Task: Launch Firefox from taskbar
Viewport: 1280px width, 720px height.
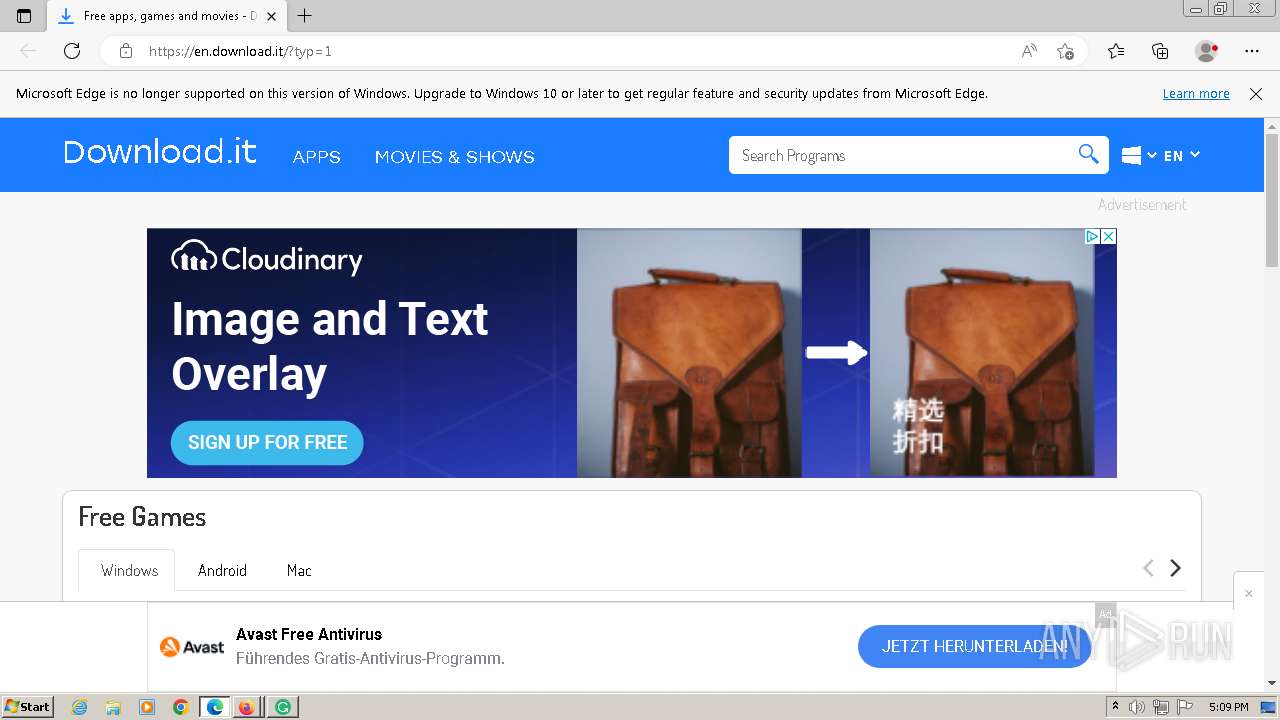Action: pos(246,707)
